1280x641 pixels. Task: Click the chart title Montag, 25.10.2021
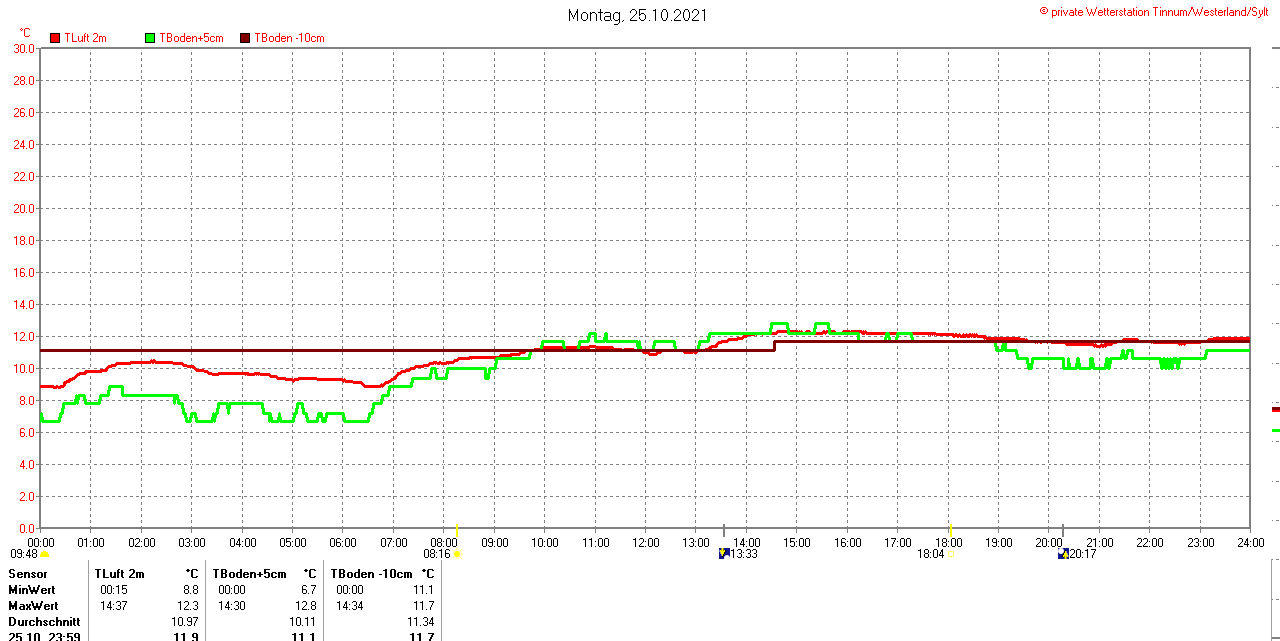[x=637, y=15]
